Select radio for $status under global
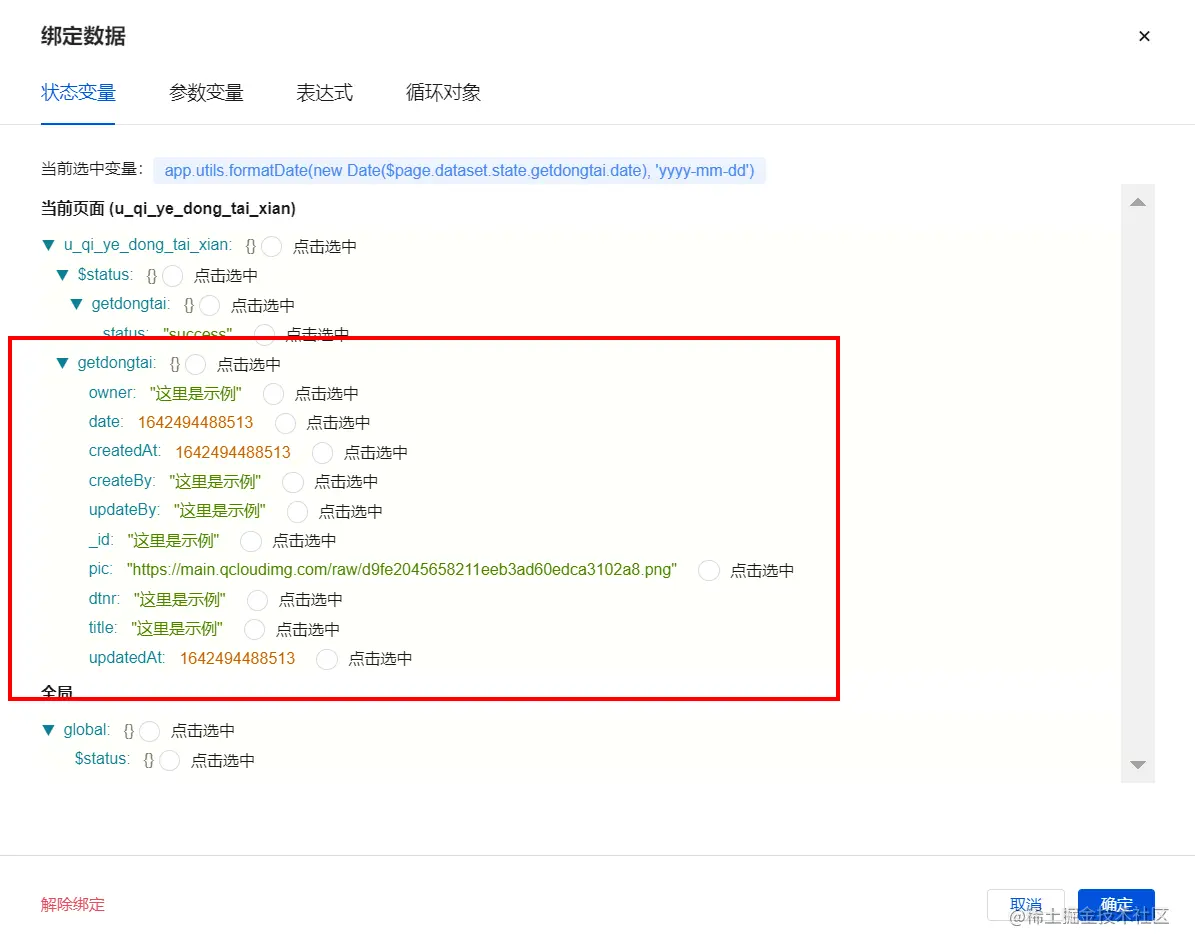Viewport: 1195px width, 952px height. [169, 760]
